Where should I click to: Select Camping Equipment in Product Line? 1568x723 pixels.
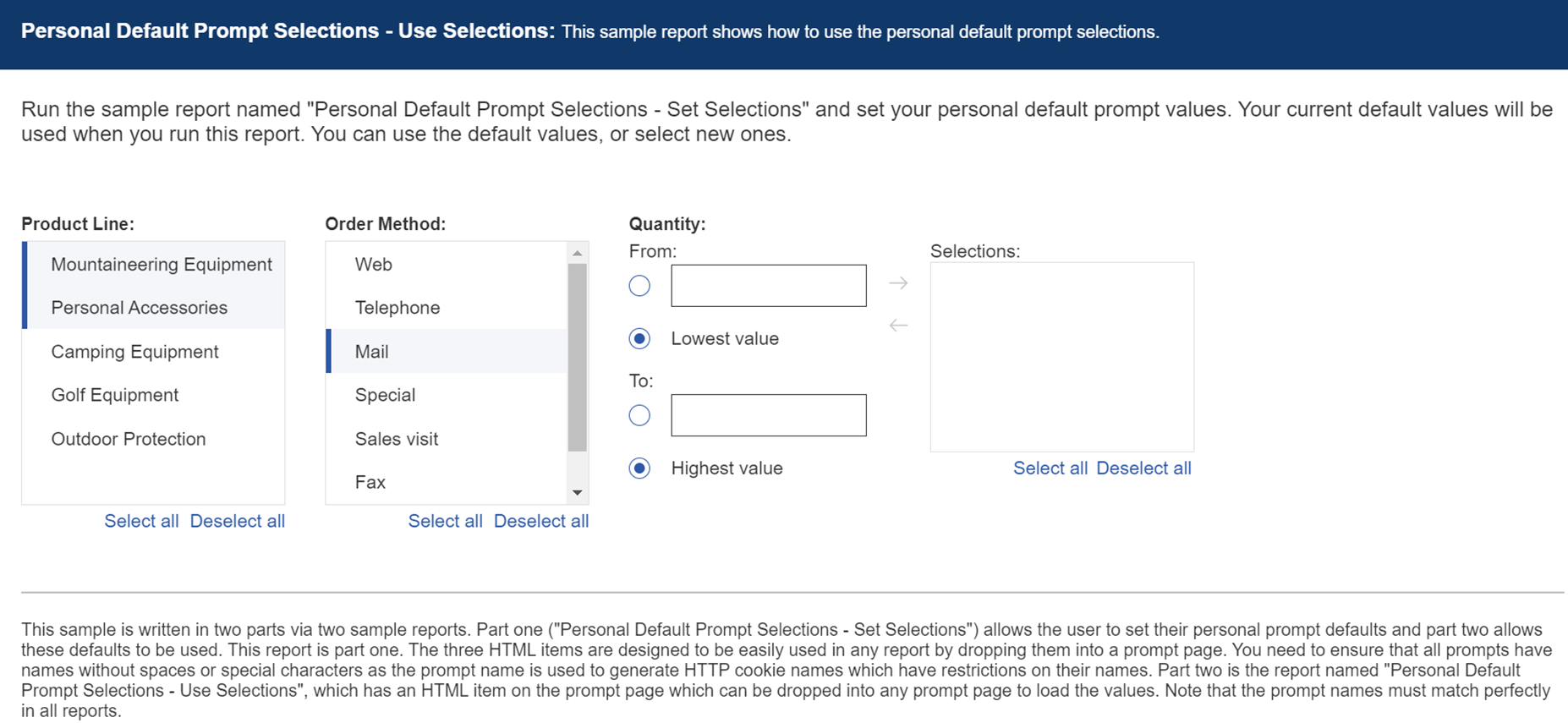(134, 352)
